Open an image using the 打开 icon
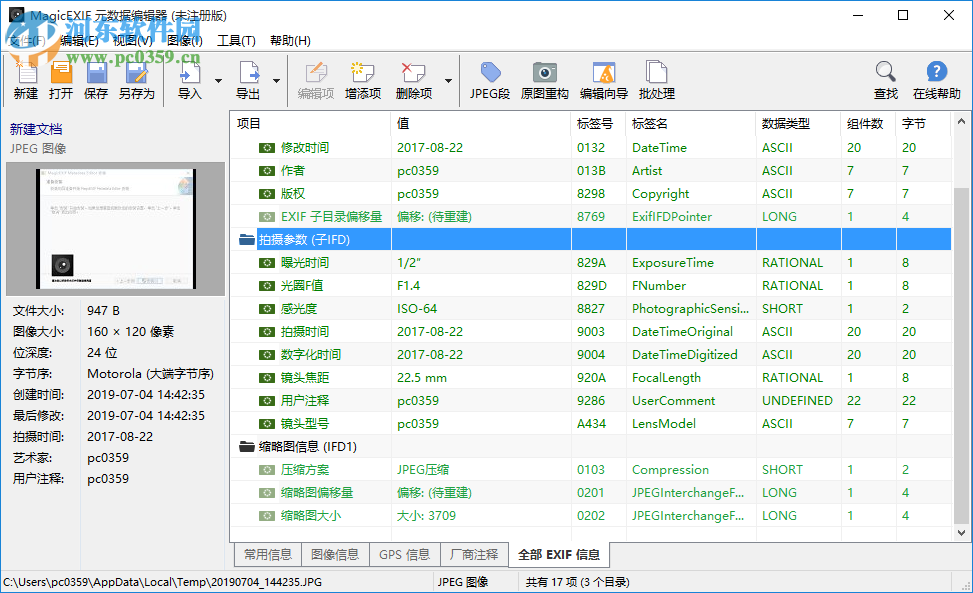Viewport: 973px width, 593px height. [60, 80]
